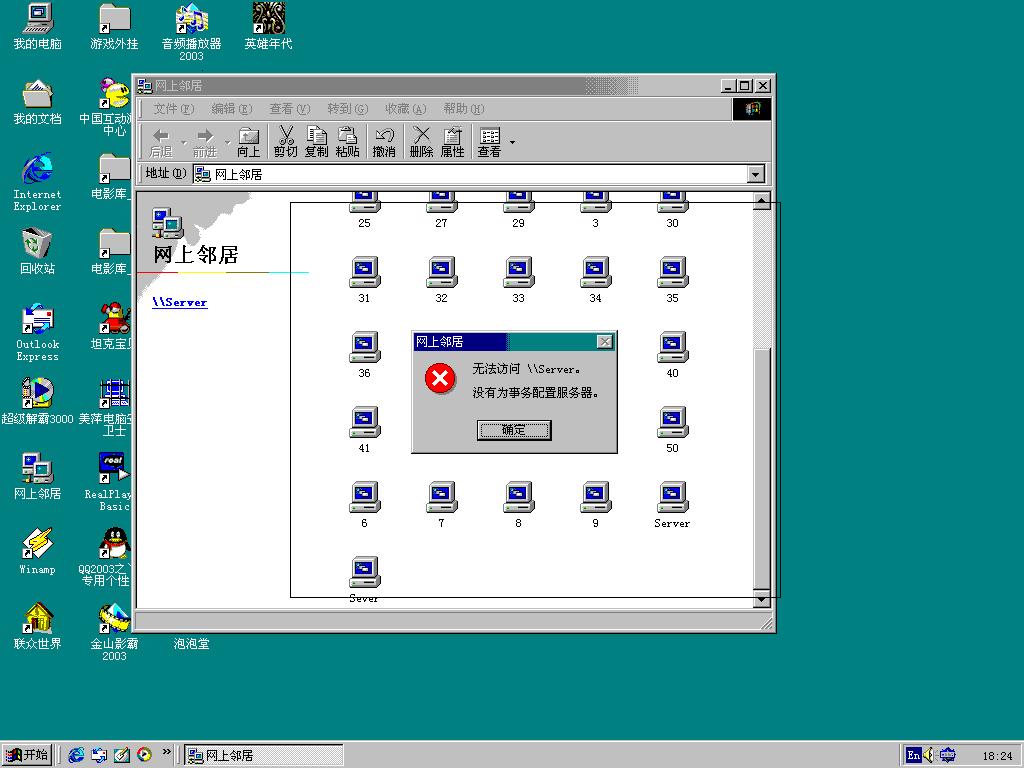
Task: Select the 游戏外挂 desktop folder shortcut
Action: 114,27
